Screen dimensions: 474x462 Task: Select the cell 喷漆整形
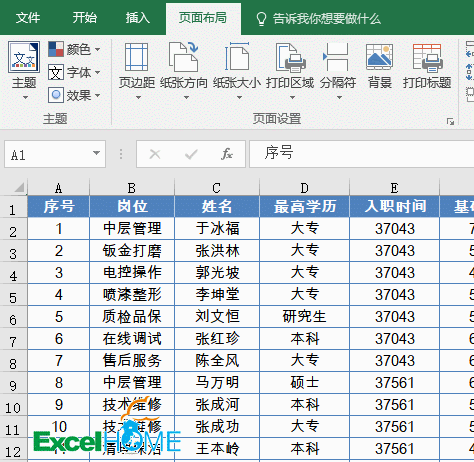(132, 295)
